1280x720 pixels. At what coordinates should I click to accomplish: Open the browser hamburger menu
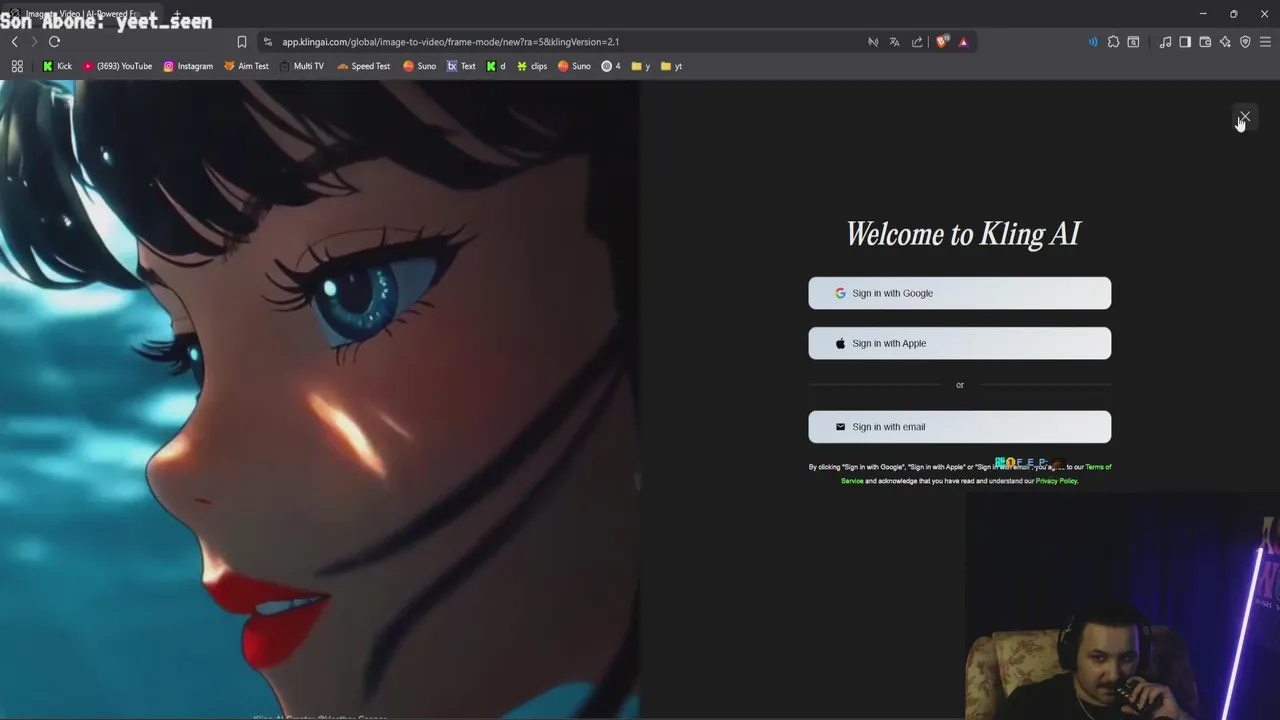coord(1265,42)
